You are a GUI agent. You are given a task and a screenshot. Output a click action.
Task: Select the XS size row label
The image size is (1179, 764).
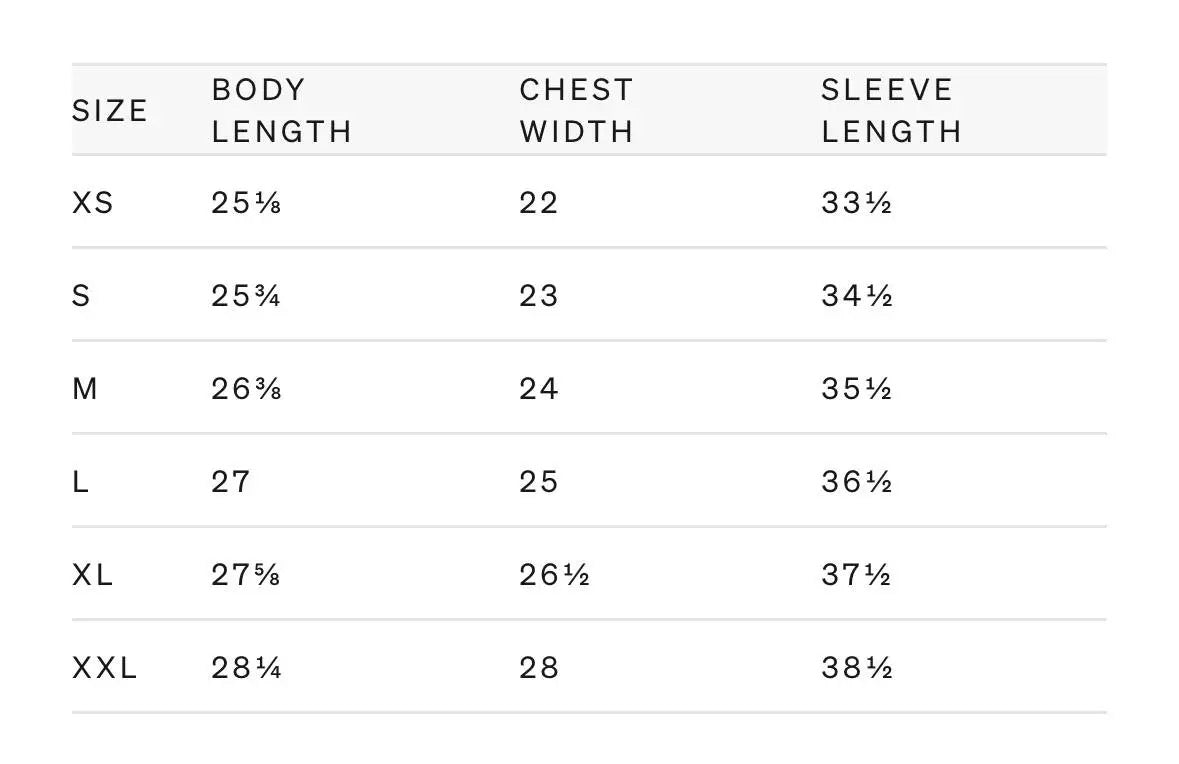[92, 203]
